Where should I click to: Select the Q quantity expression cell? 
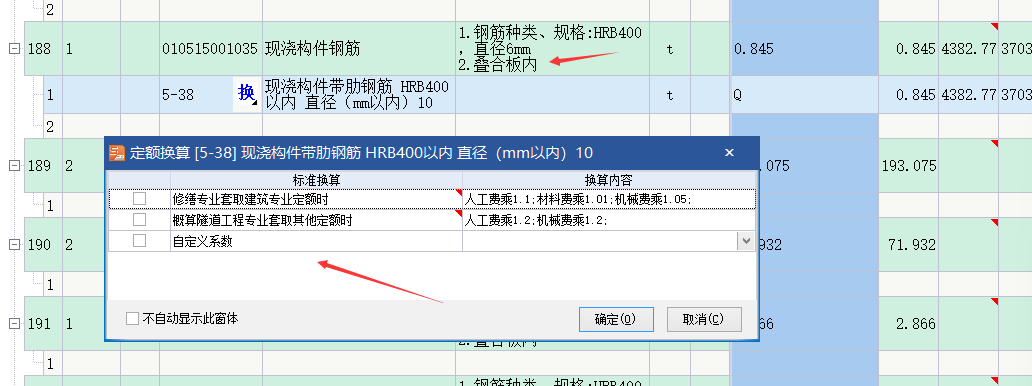click(x=804, y=95)
